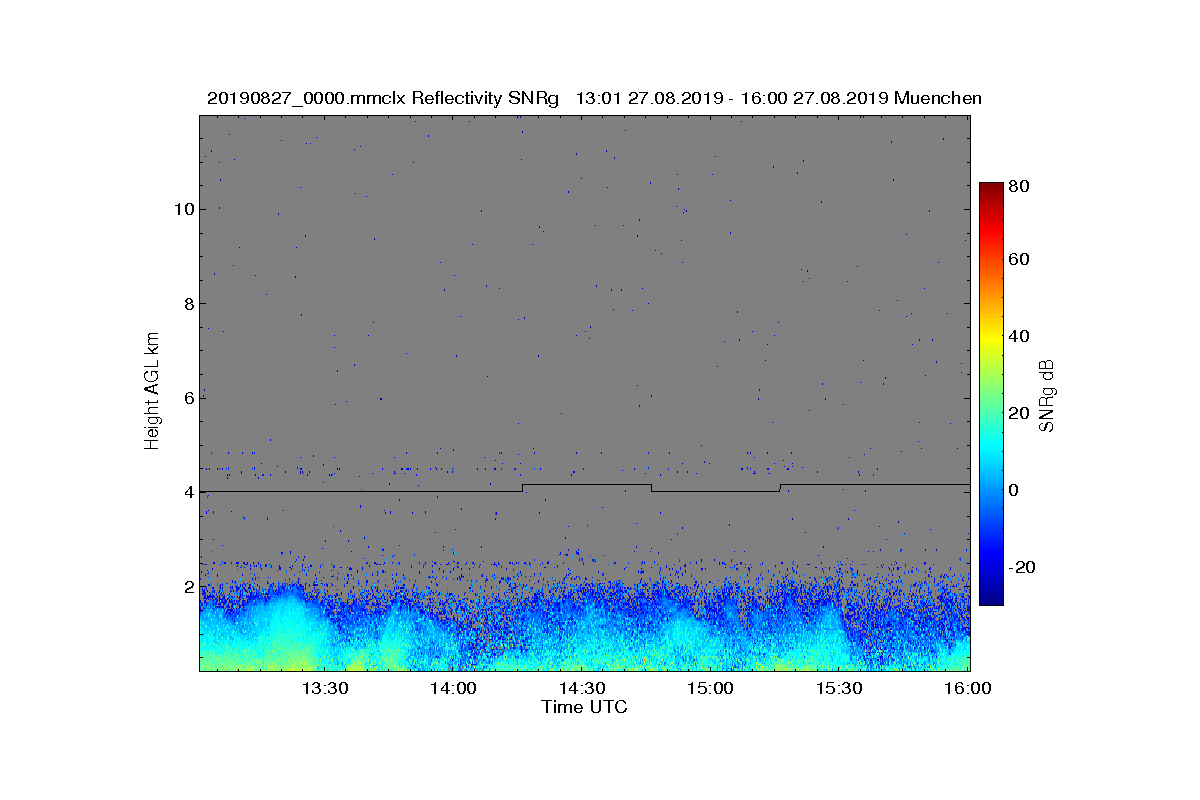The height and width of the screenshot is (800, 1200).
Task: Click the colorbar value 40
Action: (1020, 336)
